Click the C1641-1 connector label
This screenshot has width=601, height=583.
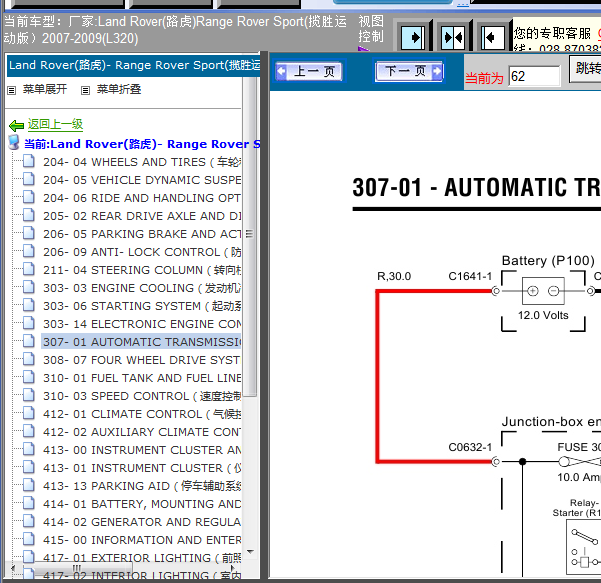(x=470, y=276)
